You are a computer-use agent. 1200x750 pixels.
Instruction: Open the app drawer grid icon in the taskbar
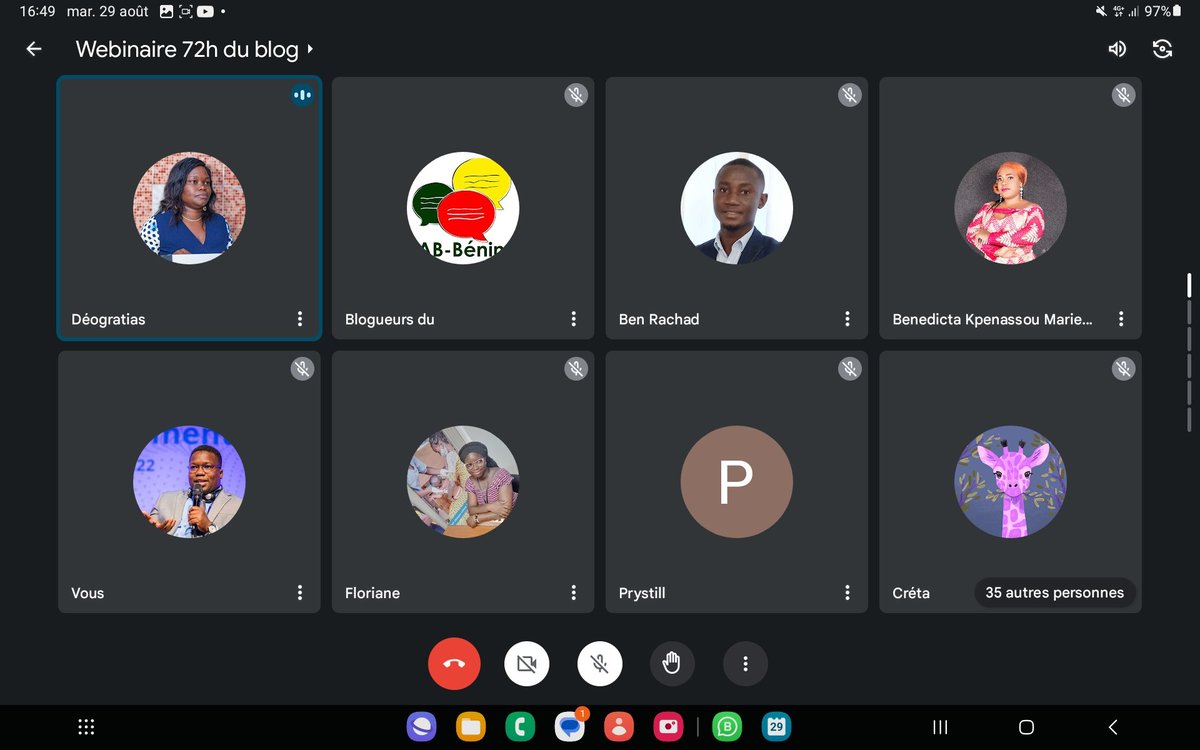86,727
